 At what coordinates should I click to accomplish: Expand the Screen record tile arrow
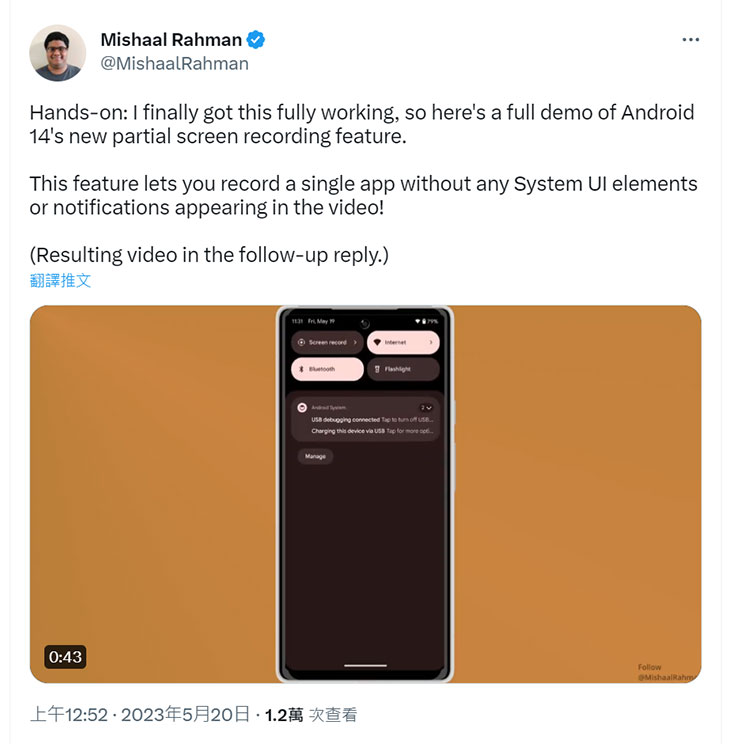[355, 342]
